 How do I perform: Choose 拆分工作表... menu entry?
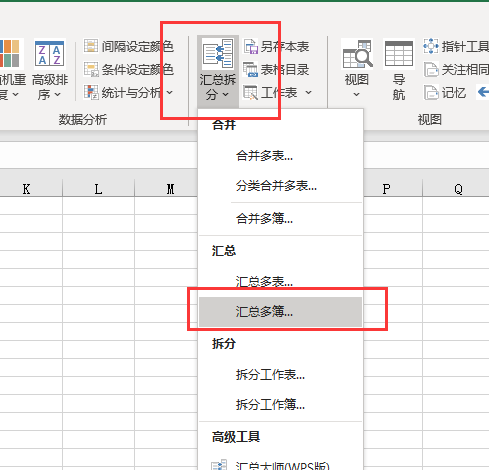[280, 375]
